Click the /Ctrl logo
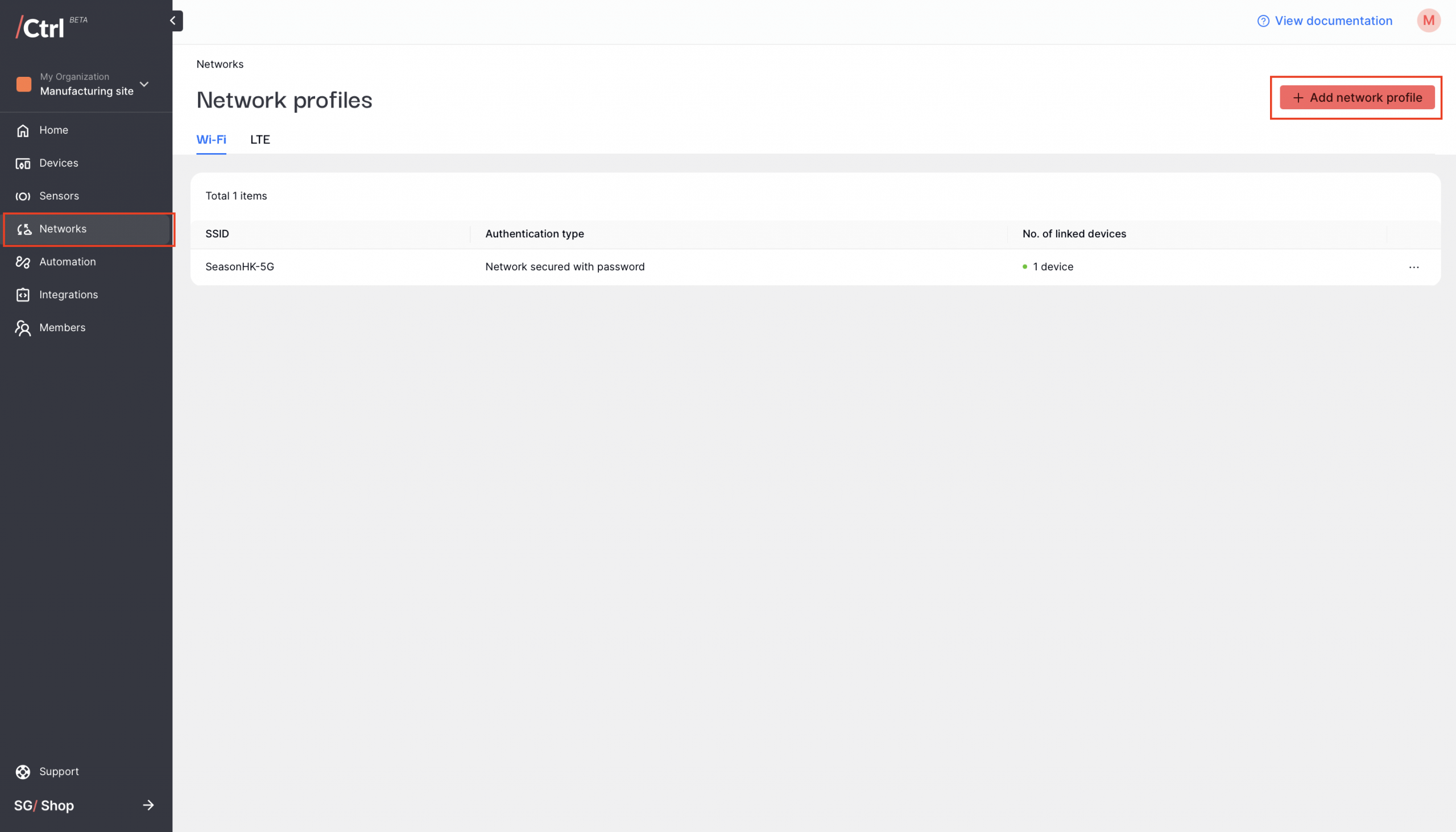Image resolution: width=1456 pixels, height=832 pixels. [41, 27]
